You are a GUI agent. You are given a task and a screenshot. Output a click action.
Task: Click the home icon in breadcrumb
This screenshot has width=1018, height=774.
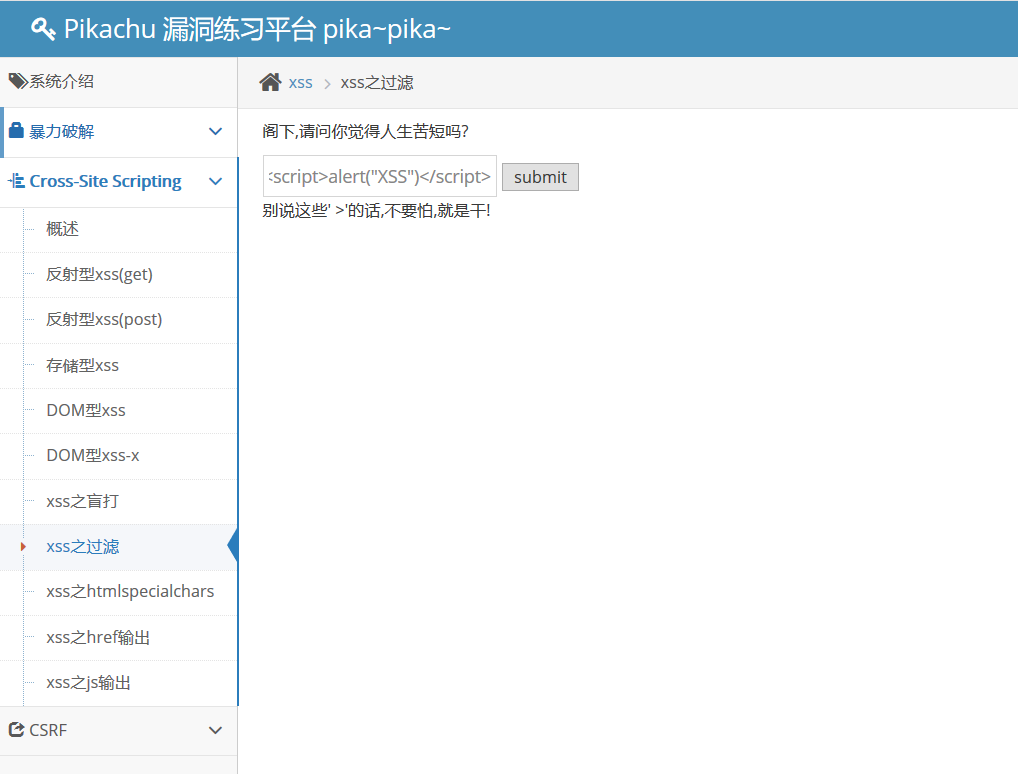270,82
